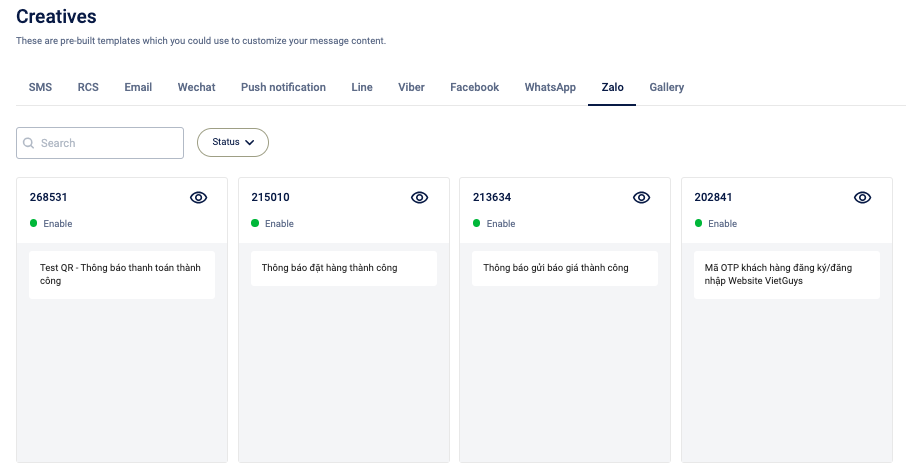Switch to the Viber tab
The height and width of the screenshot is (469, 906).
click(411, 87)
